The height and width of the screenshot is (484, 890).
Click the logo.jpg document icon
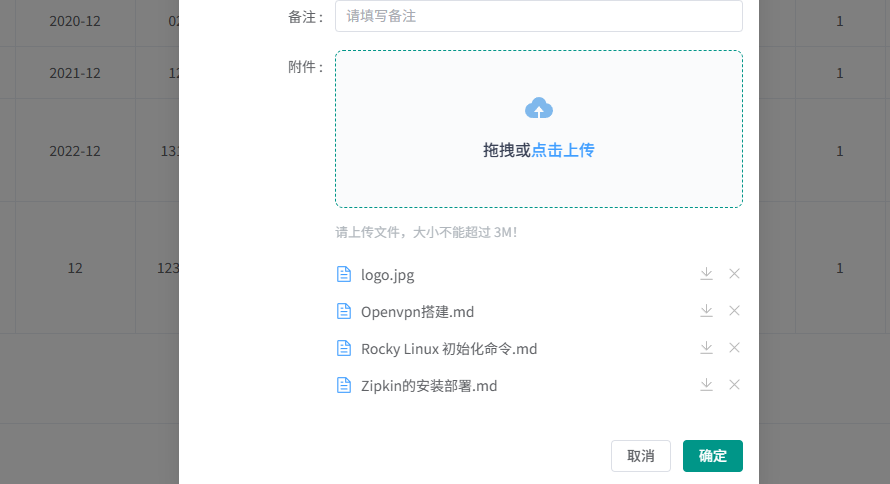[x=344, y=274]
